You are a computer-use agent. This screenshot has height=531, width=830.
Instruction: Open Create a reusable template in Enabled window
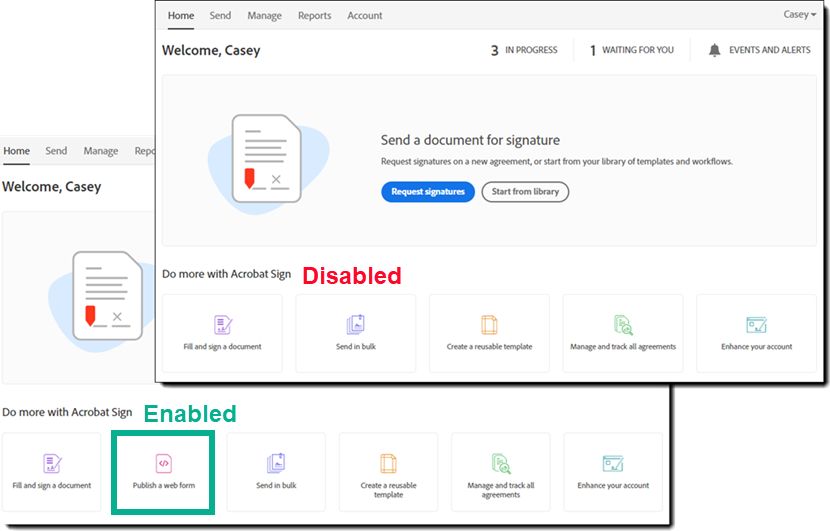[389, 472]
